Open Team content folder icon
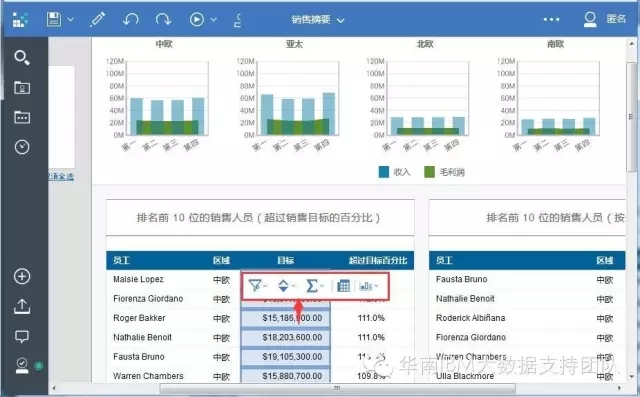This screenshot has height=397, width=640. pos(22,117)
